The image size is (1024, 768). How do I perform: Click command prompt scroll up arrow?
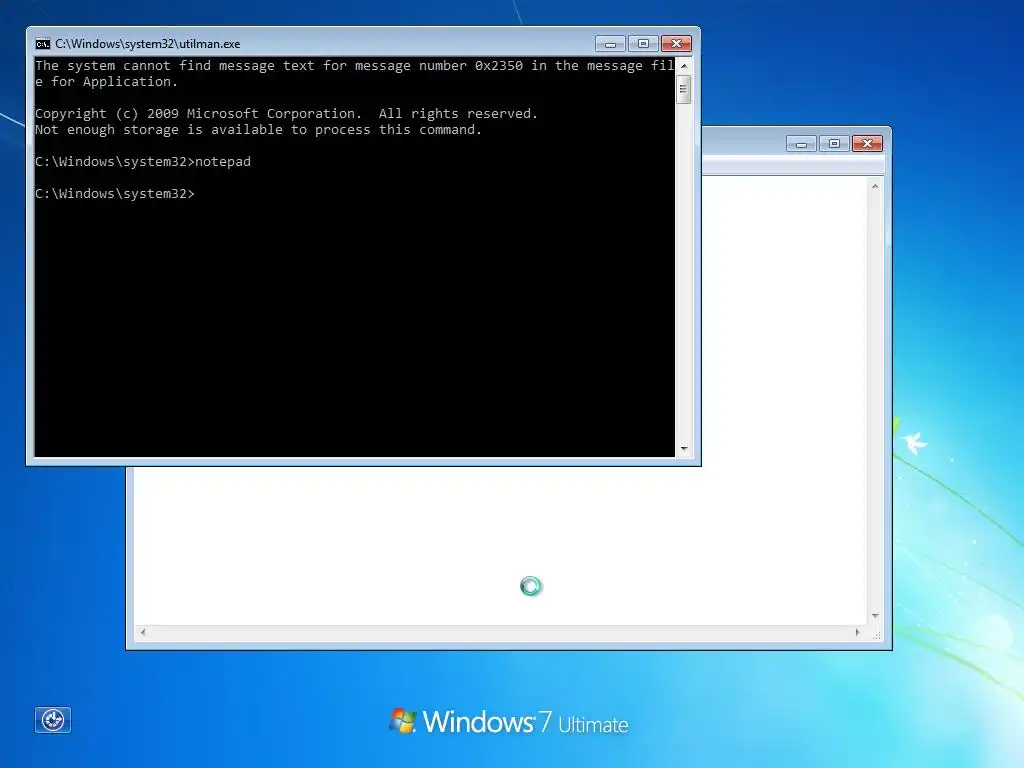coord(684,65)
